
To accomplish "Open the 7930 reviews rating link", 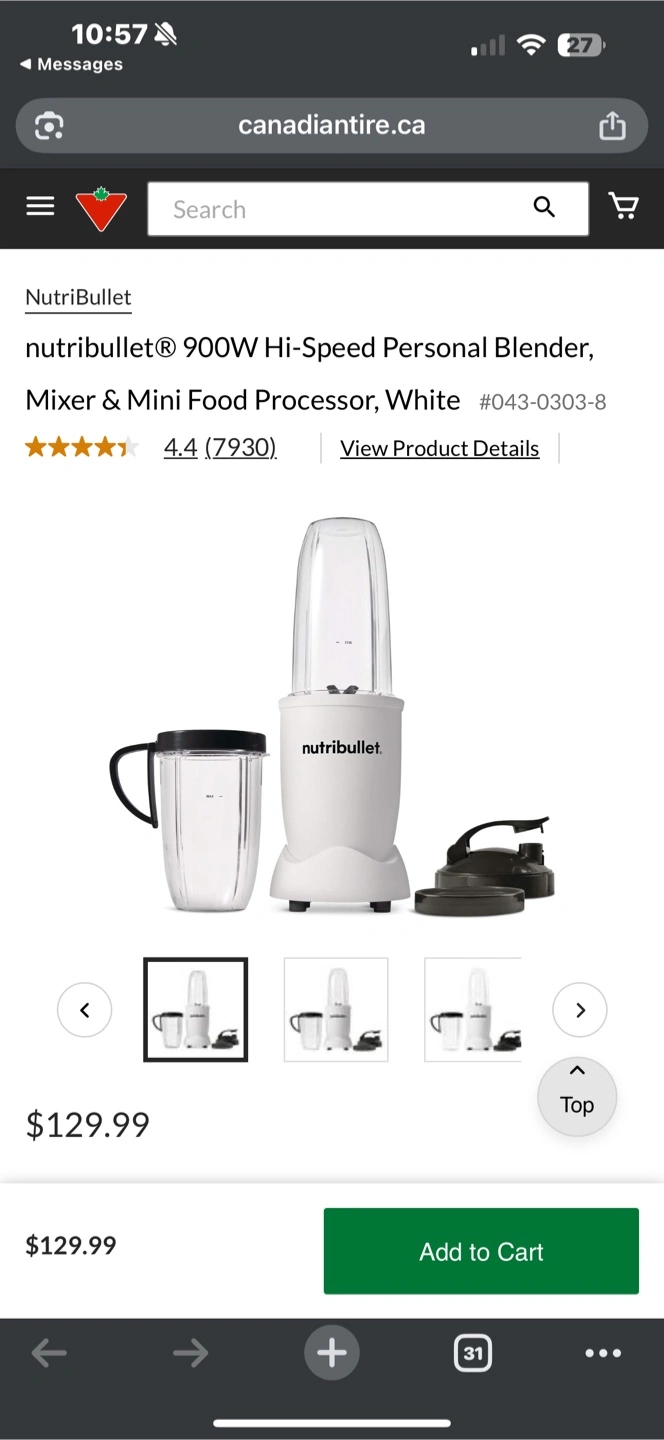I will pos(240,447).
